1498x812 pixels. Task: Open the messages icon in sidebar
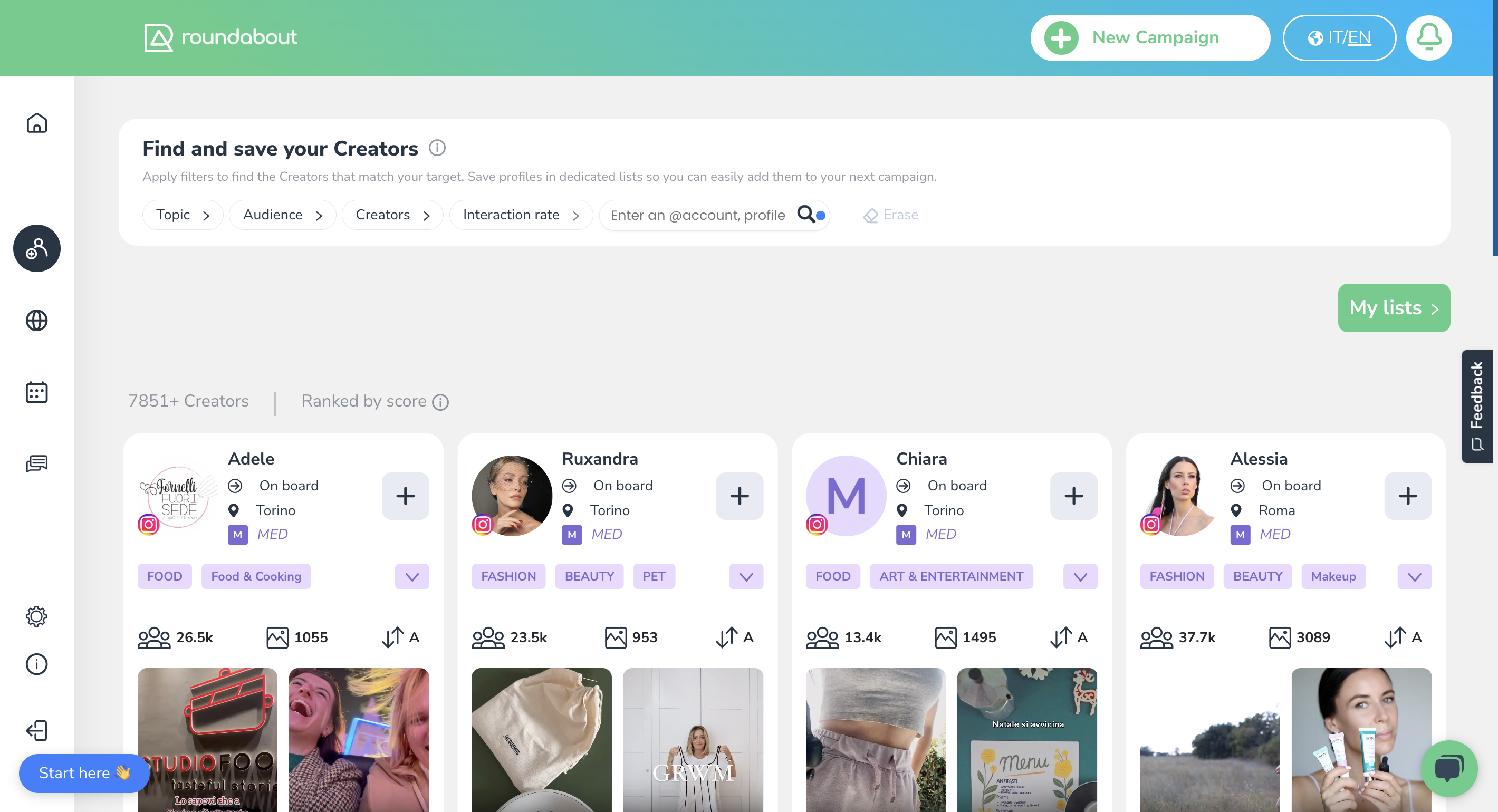tap(36, 463)
